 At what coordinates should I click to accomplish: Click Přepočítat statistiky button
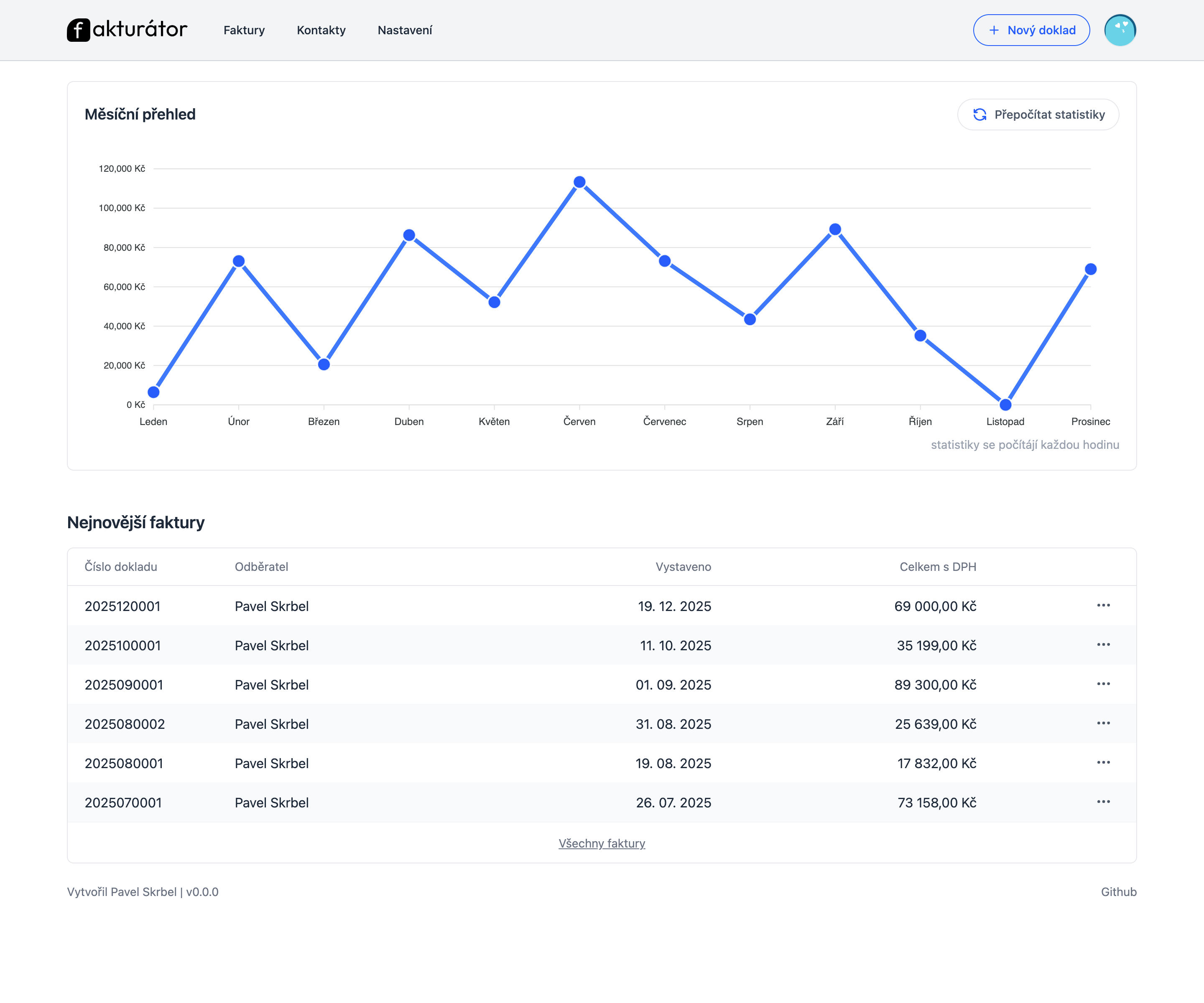[1038, 115]
